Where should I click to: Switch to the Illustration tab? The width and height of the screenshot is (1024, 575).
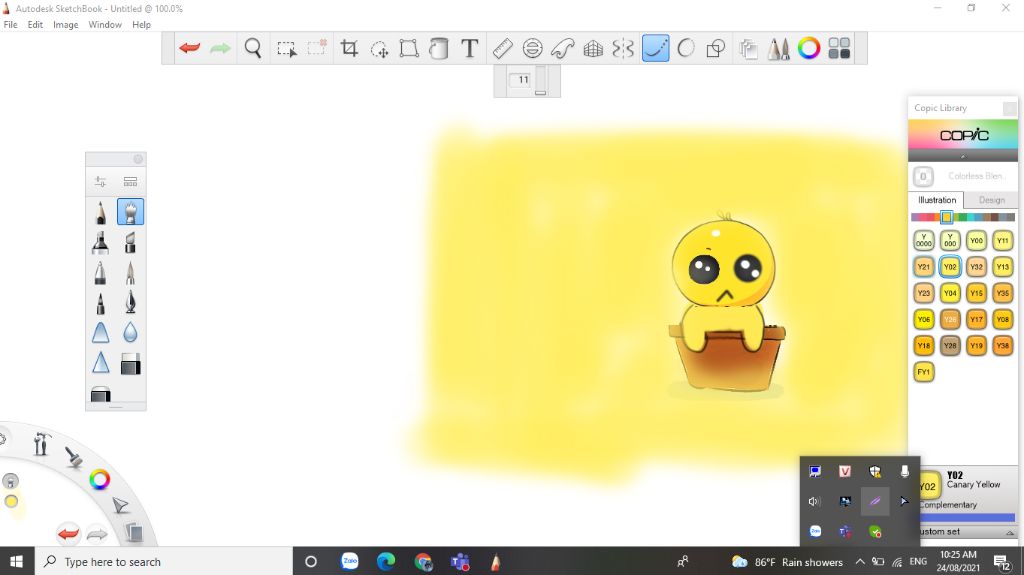[x=936, y=200]
